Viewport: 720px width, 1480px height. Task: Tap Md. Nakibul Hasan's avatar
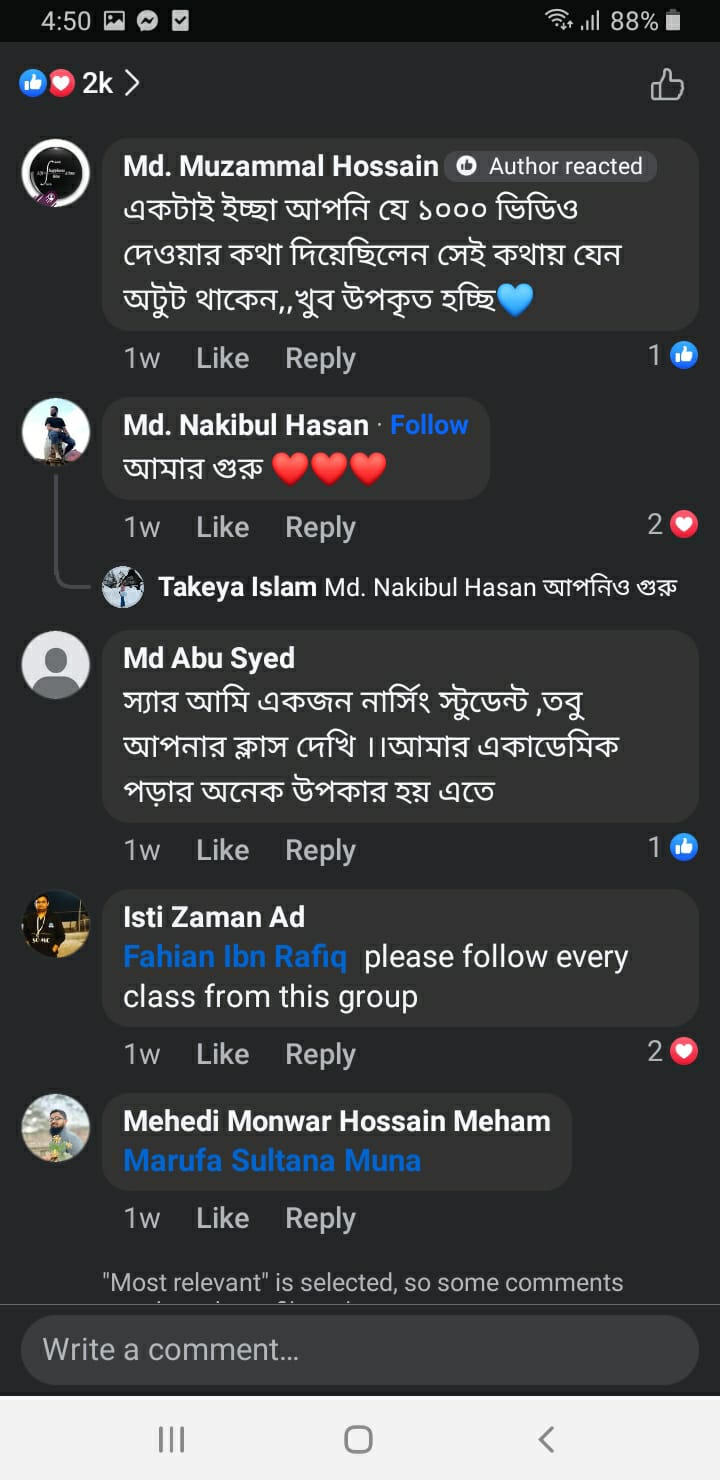pyautogui.click(x=56, y=432)
